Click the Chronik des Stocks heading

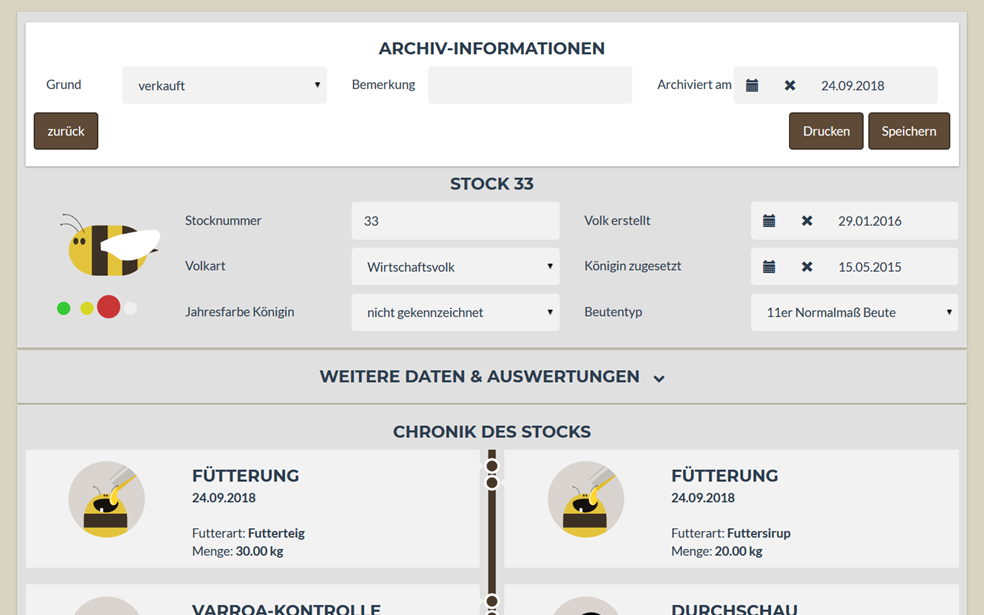492,432
